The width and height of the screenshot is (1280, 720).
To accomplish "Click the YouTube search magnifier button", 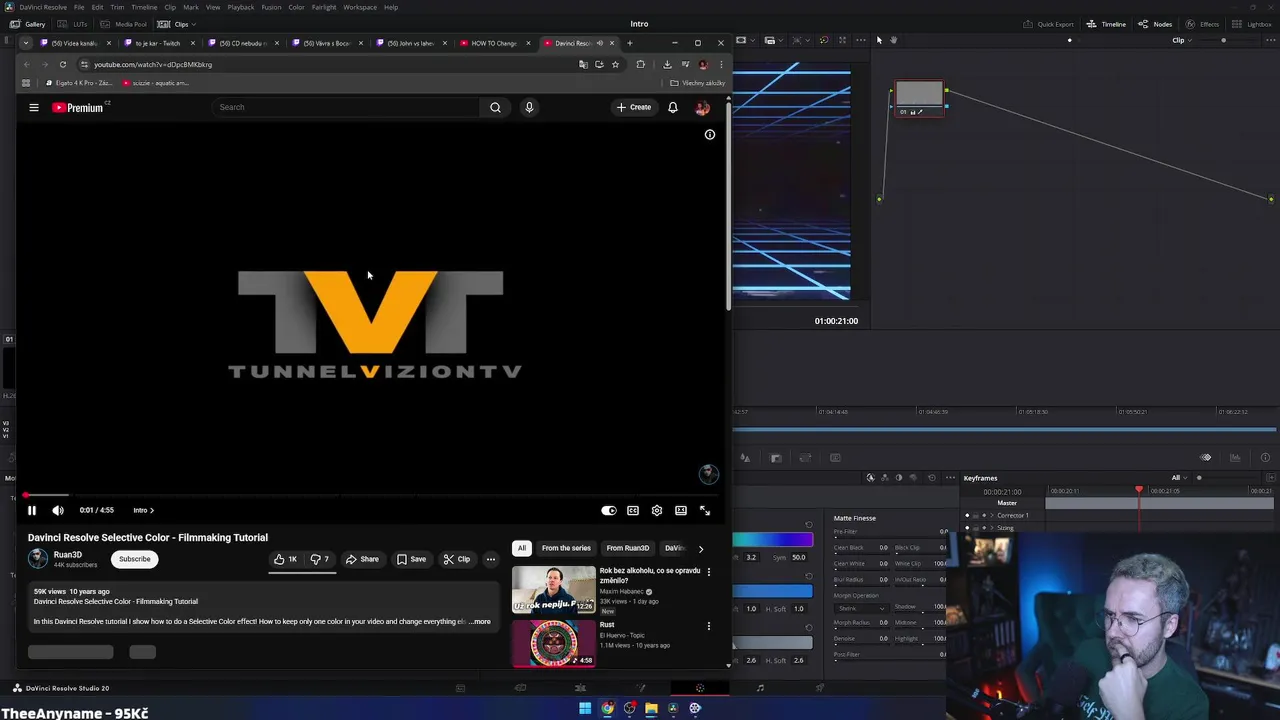I will 495,107.
